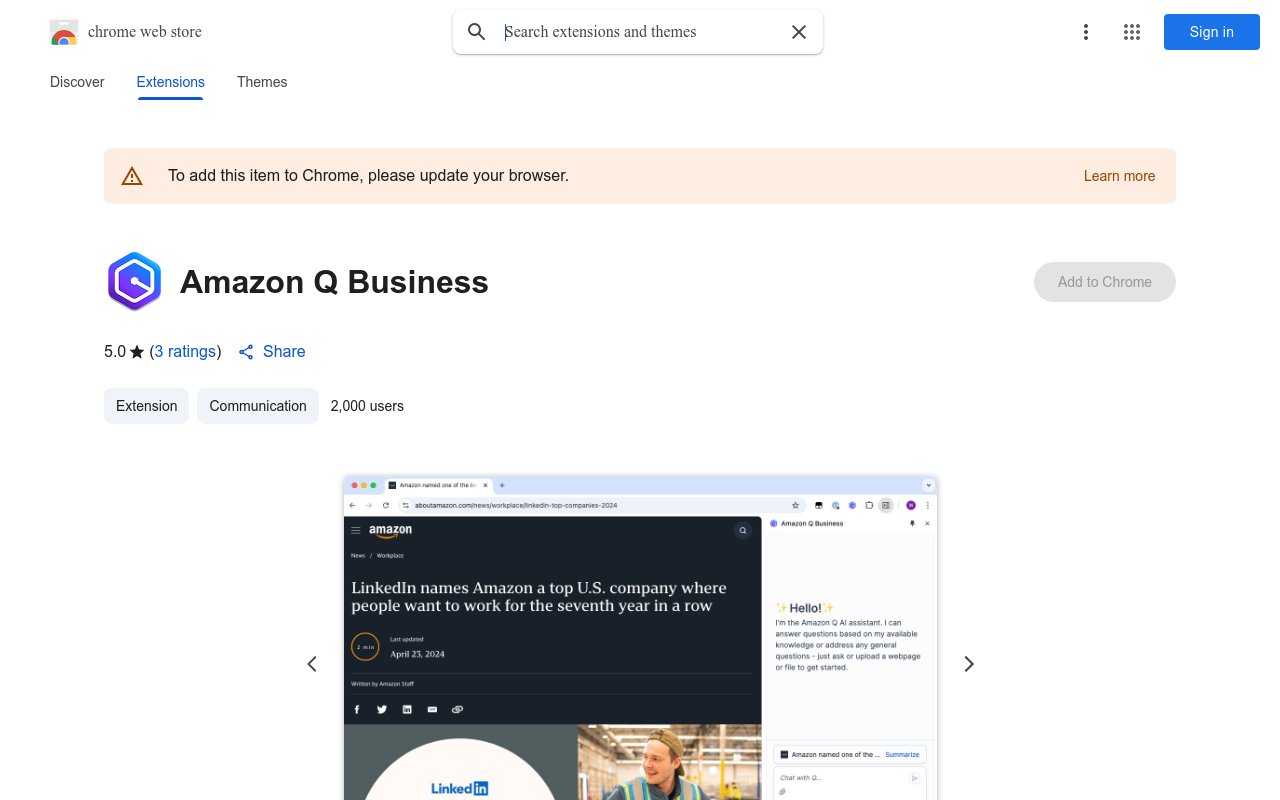Open the Google apps grid
Screen dimensions: 1280x800
tap(1132, 32)
